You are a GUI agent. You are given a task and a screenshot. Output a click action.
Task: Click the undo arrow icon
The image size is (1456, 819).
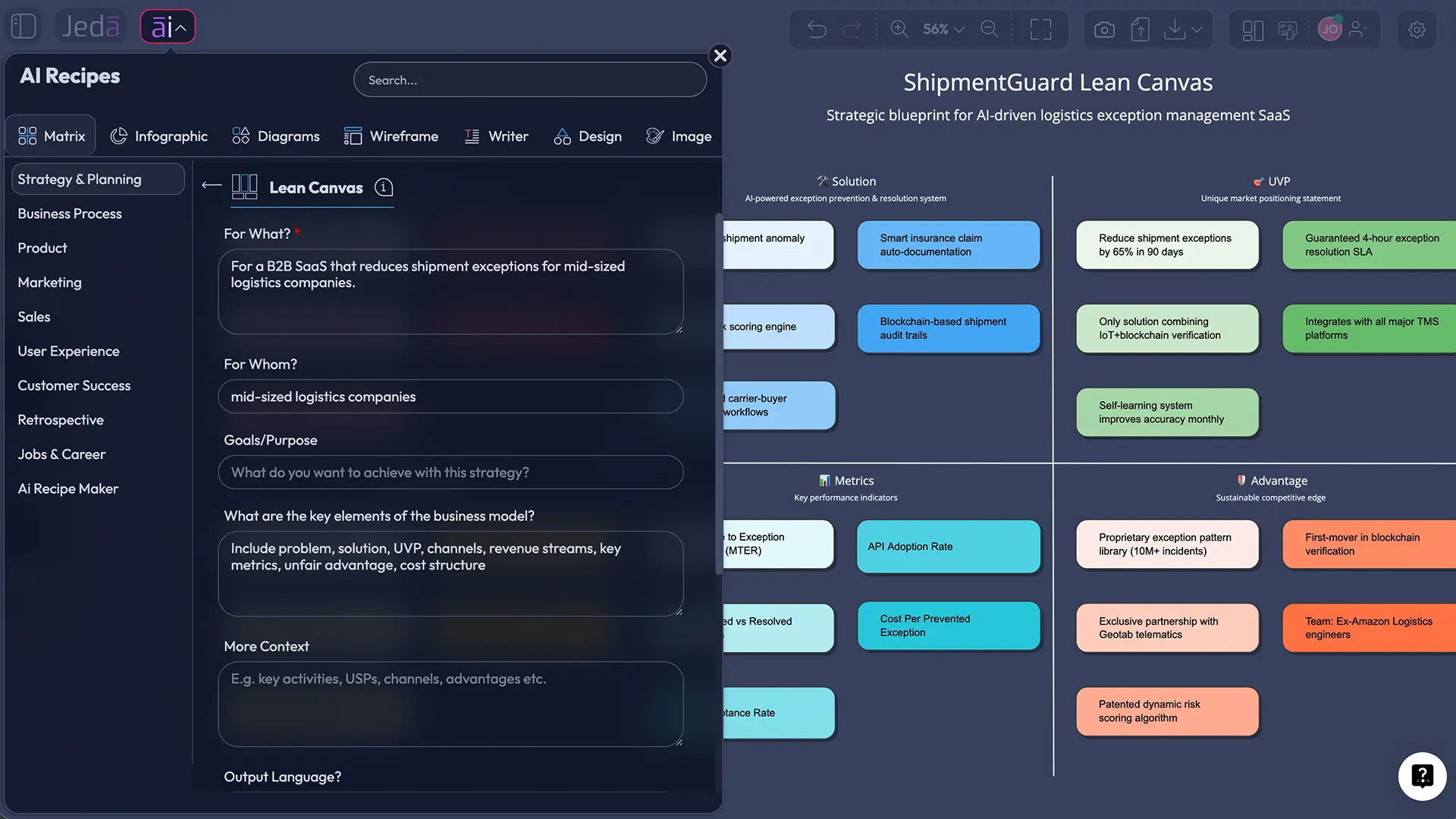pos(817,29)
